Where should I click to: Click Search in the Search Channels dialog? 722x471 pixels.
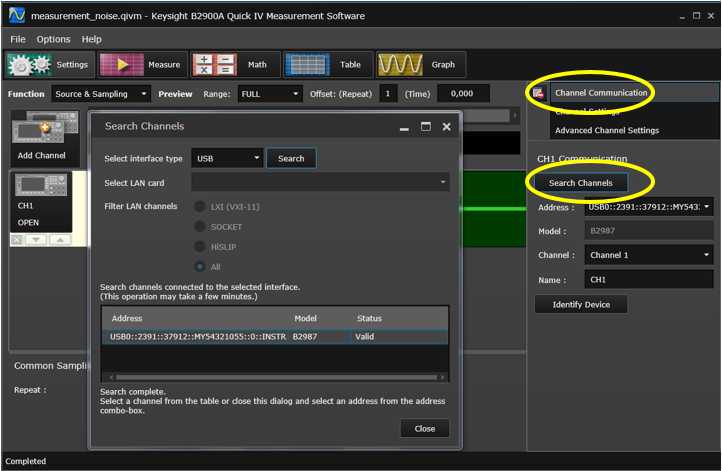(x=291, y=159)
